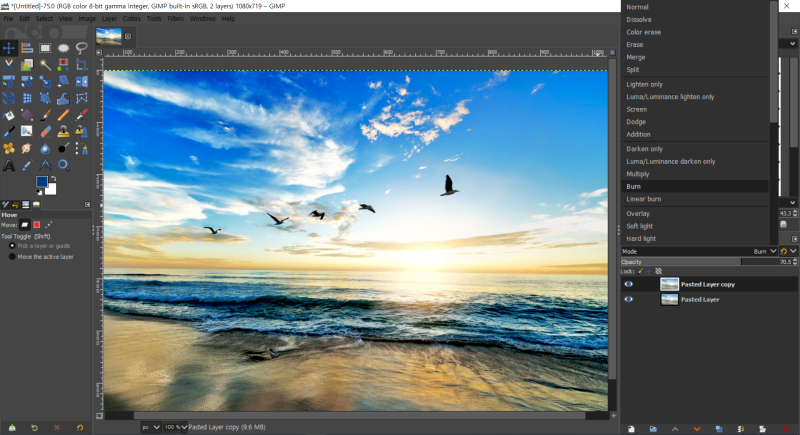Hide the Pasted Layer copy layer
The image size is (800, 435).
coord(629,284)
